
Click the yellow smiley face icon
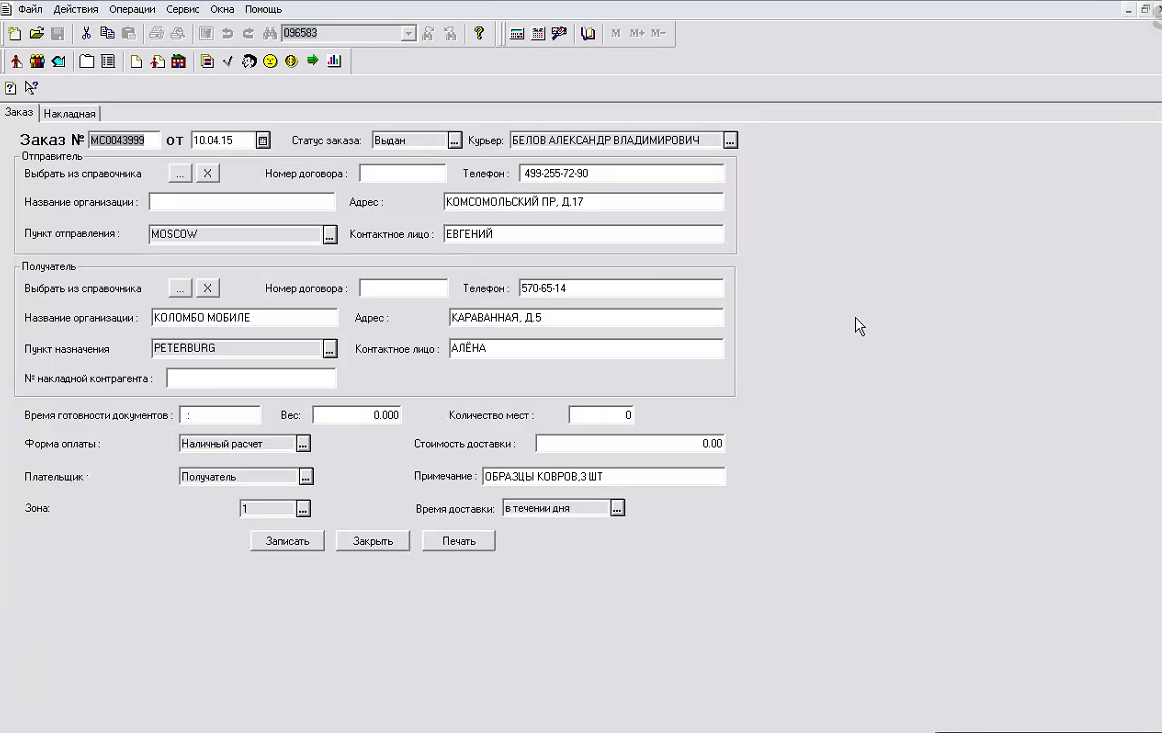tap(270, 62)
